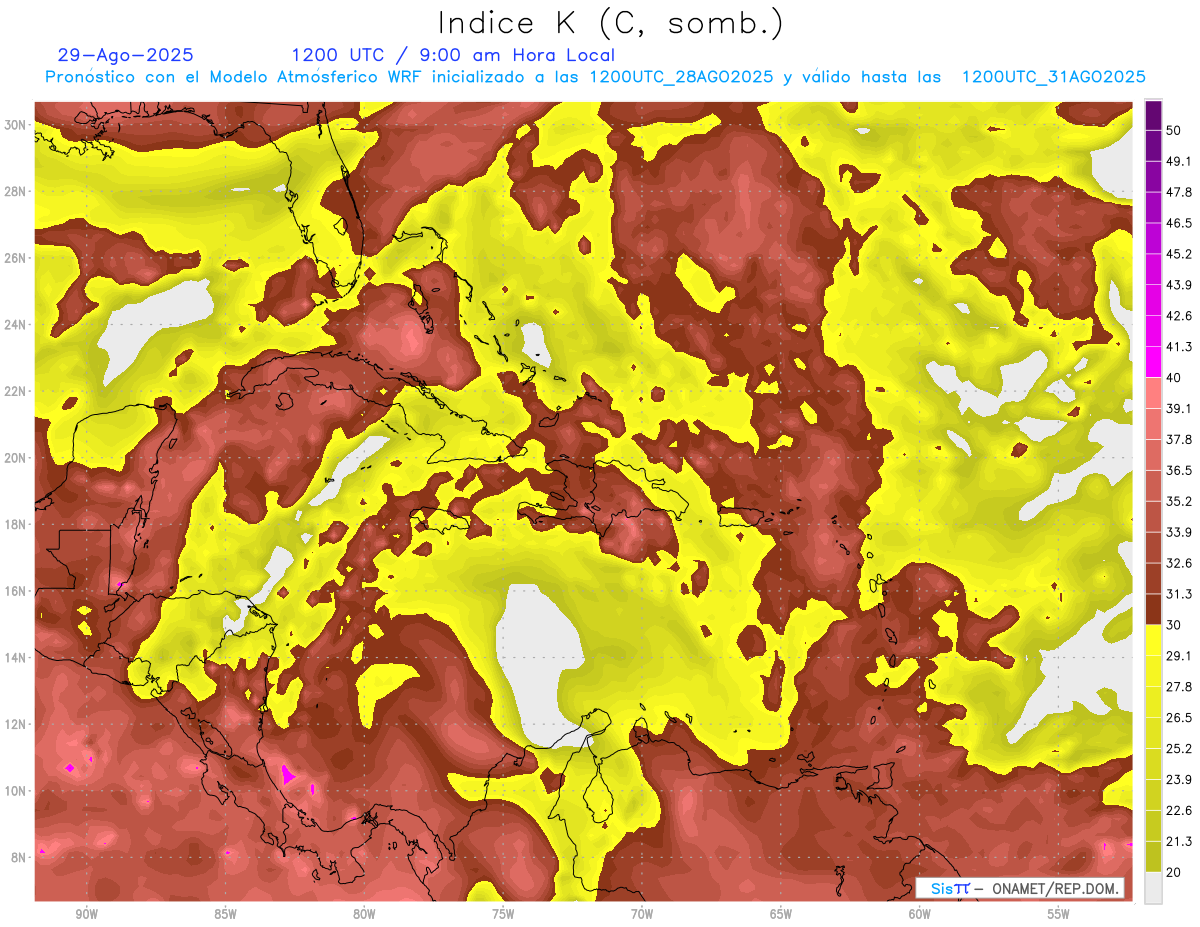Click the "8N" latitude axis label
The image size is (1200, 927).
[19, 857]
